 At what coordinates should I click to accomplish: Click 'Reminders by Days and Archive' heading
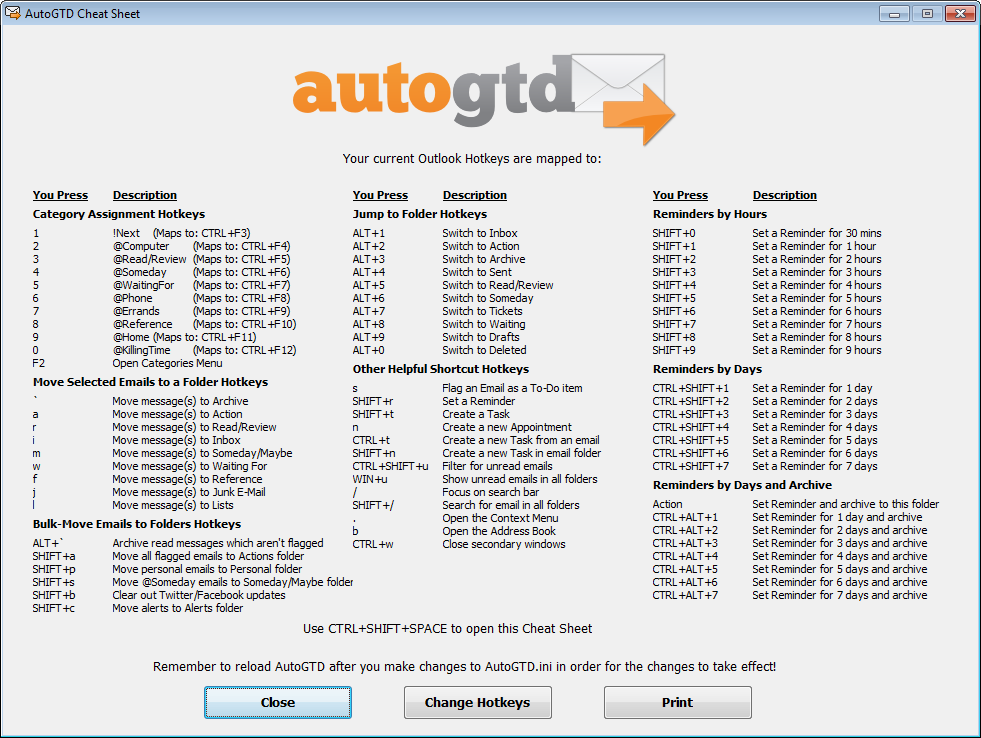coord(743,485)
